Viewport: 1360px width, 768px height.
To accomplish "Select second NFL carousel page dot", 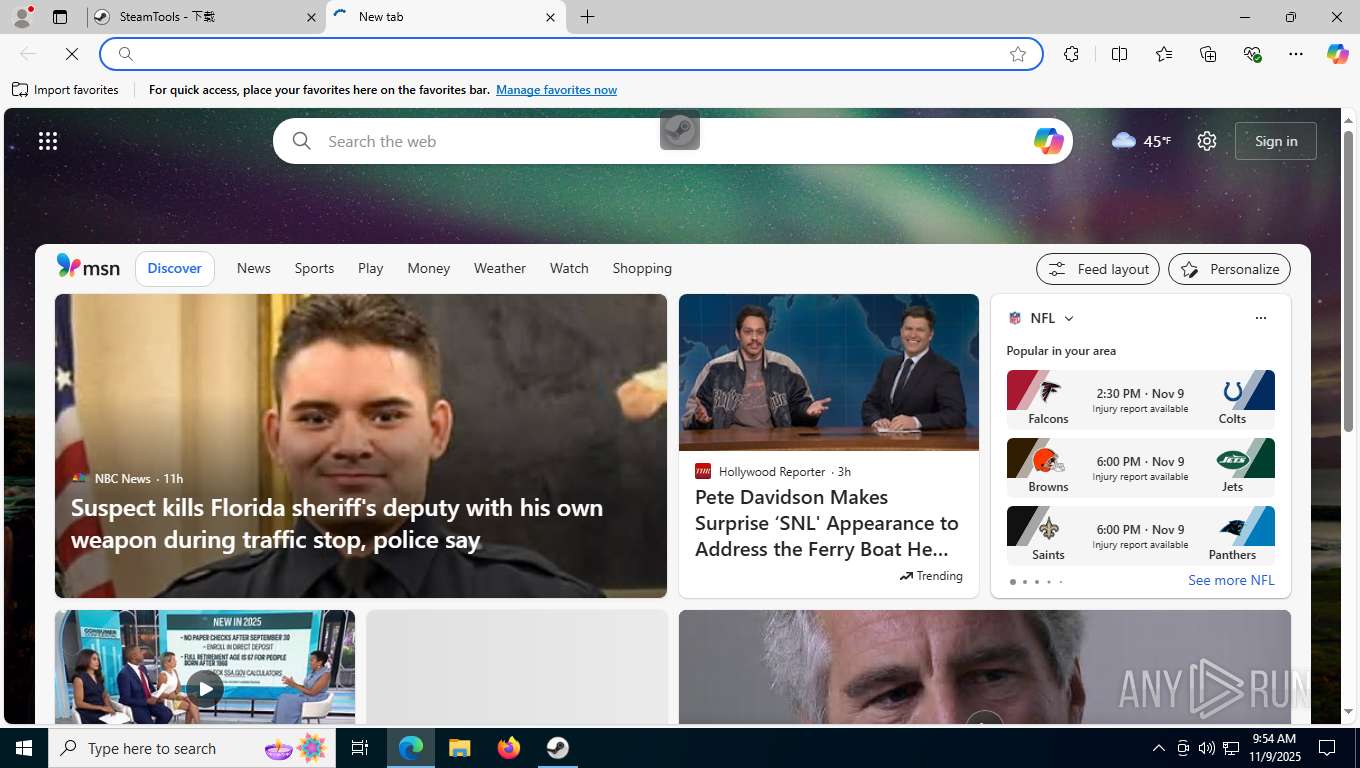I will coord(1024,582).
